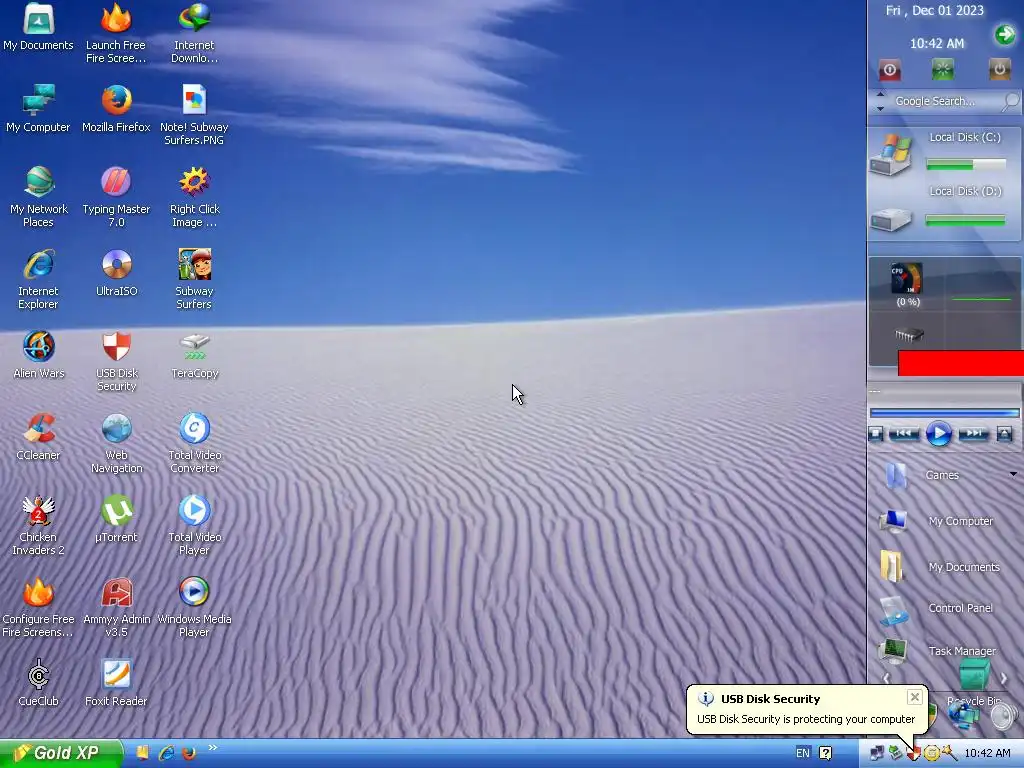1024x768 pixels.
Task: Launch CueClub game icon
Action: click(x=39, y=683)
